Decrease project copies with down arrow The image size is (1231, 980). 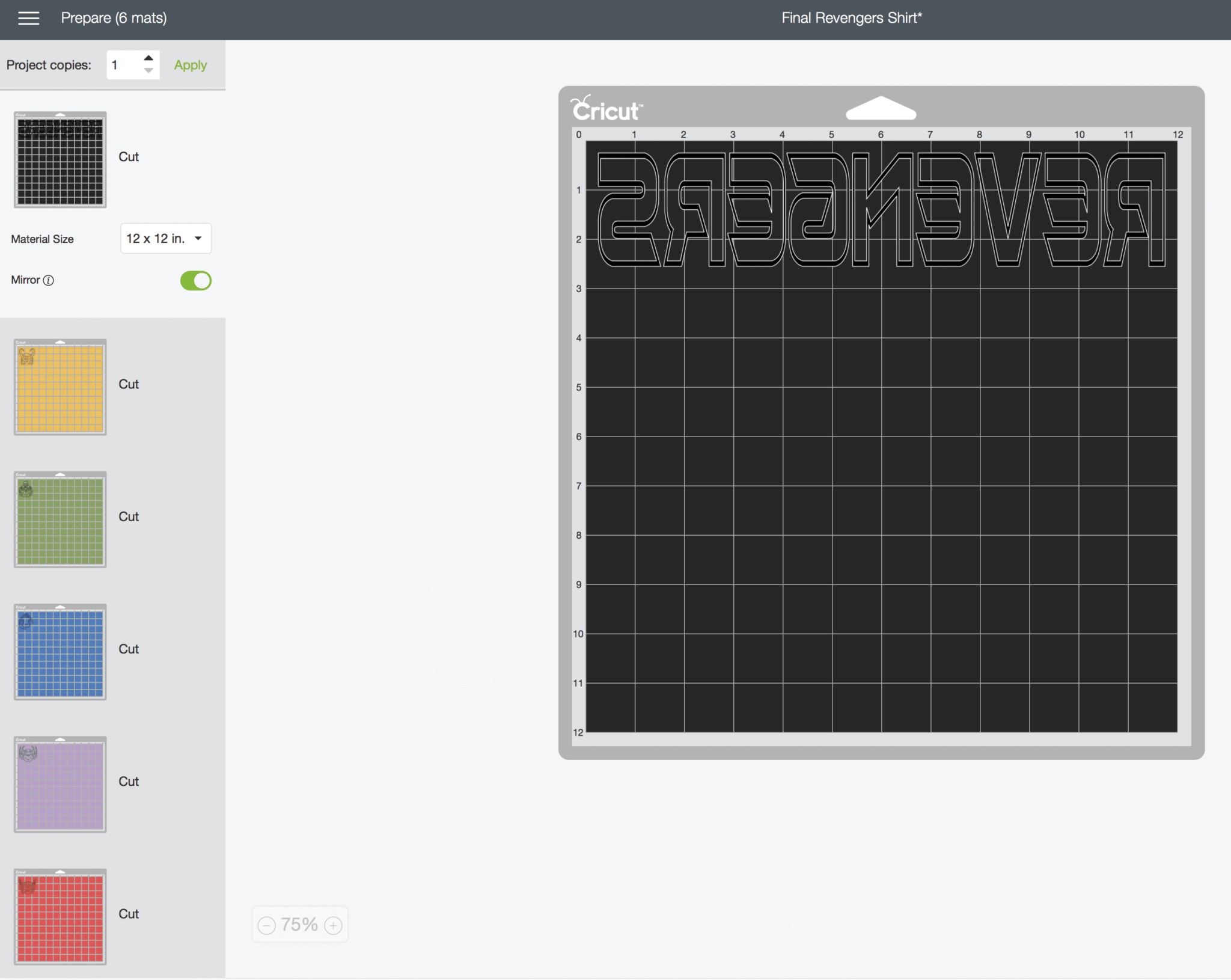click(148, 71)
